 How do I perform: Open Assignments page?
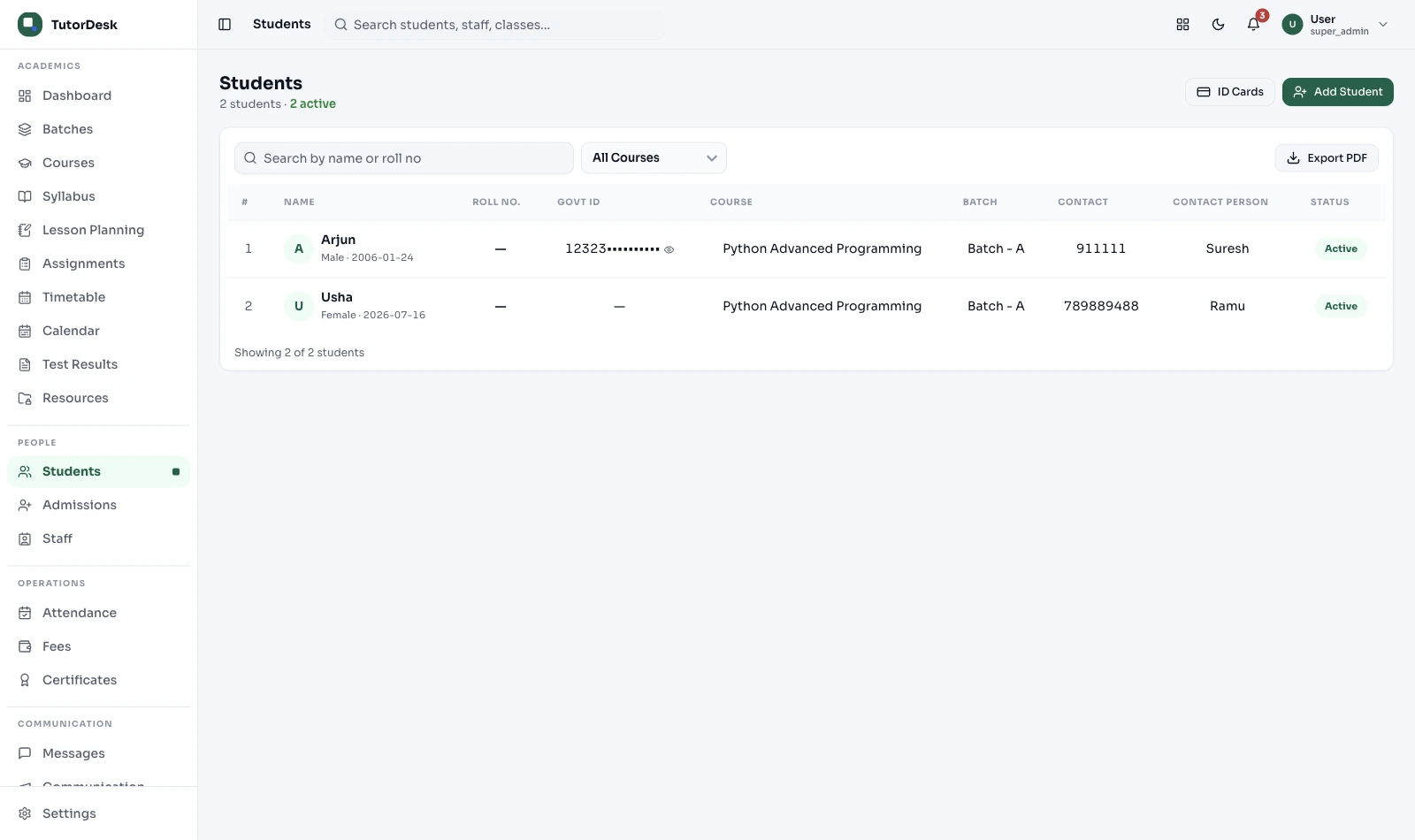click(x=98, y=263)
